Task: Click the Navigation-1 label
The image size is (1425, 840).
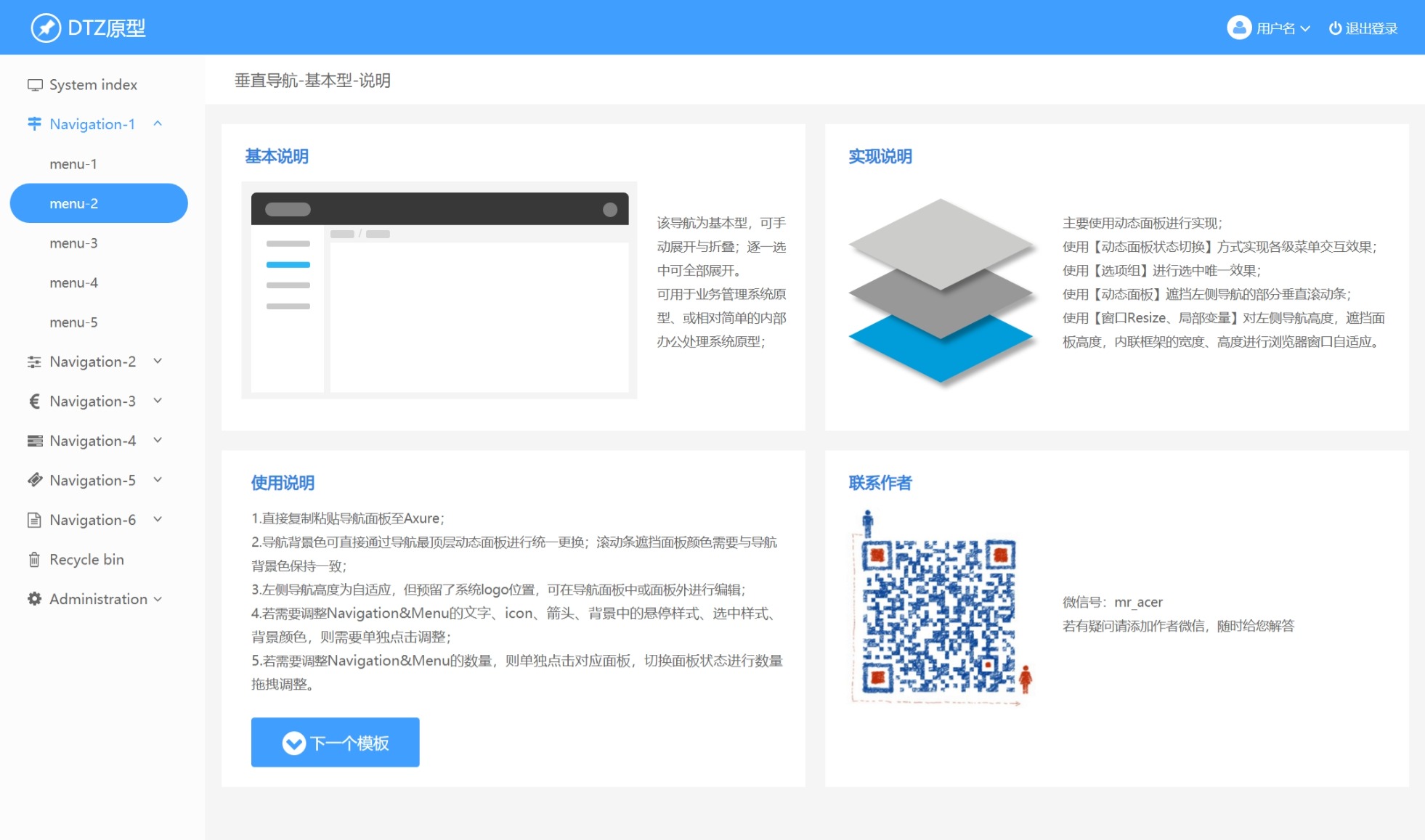Action: tap(92, 124)
